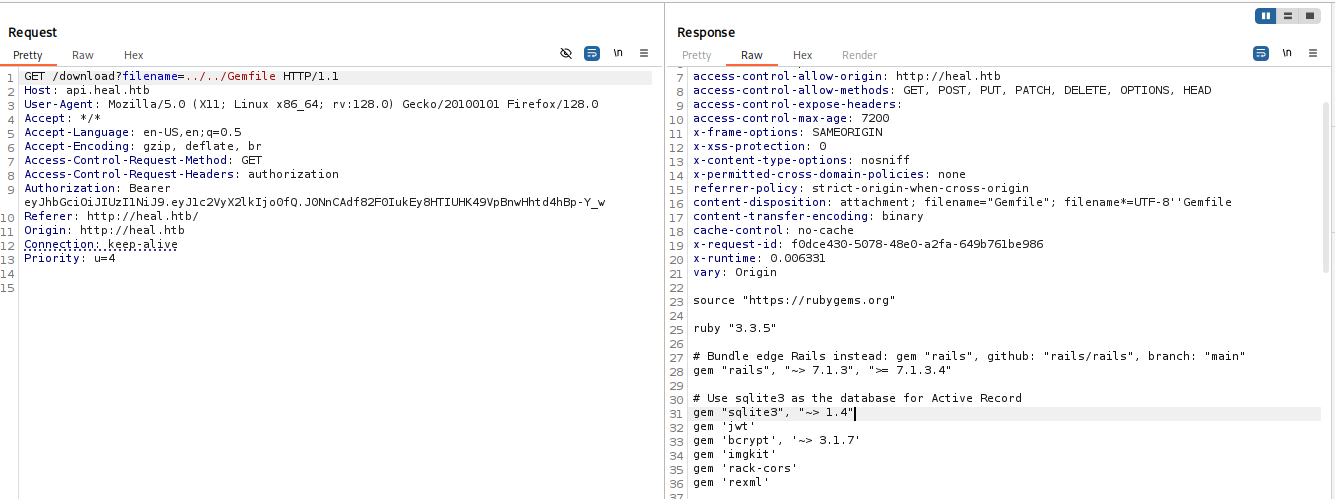Image resolution: width=1335 pixels, height=499 pixels.
Task: Toggle word wrap icon in Request panel
Action: click(592, 53)
